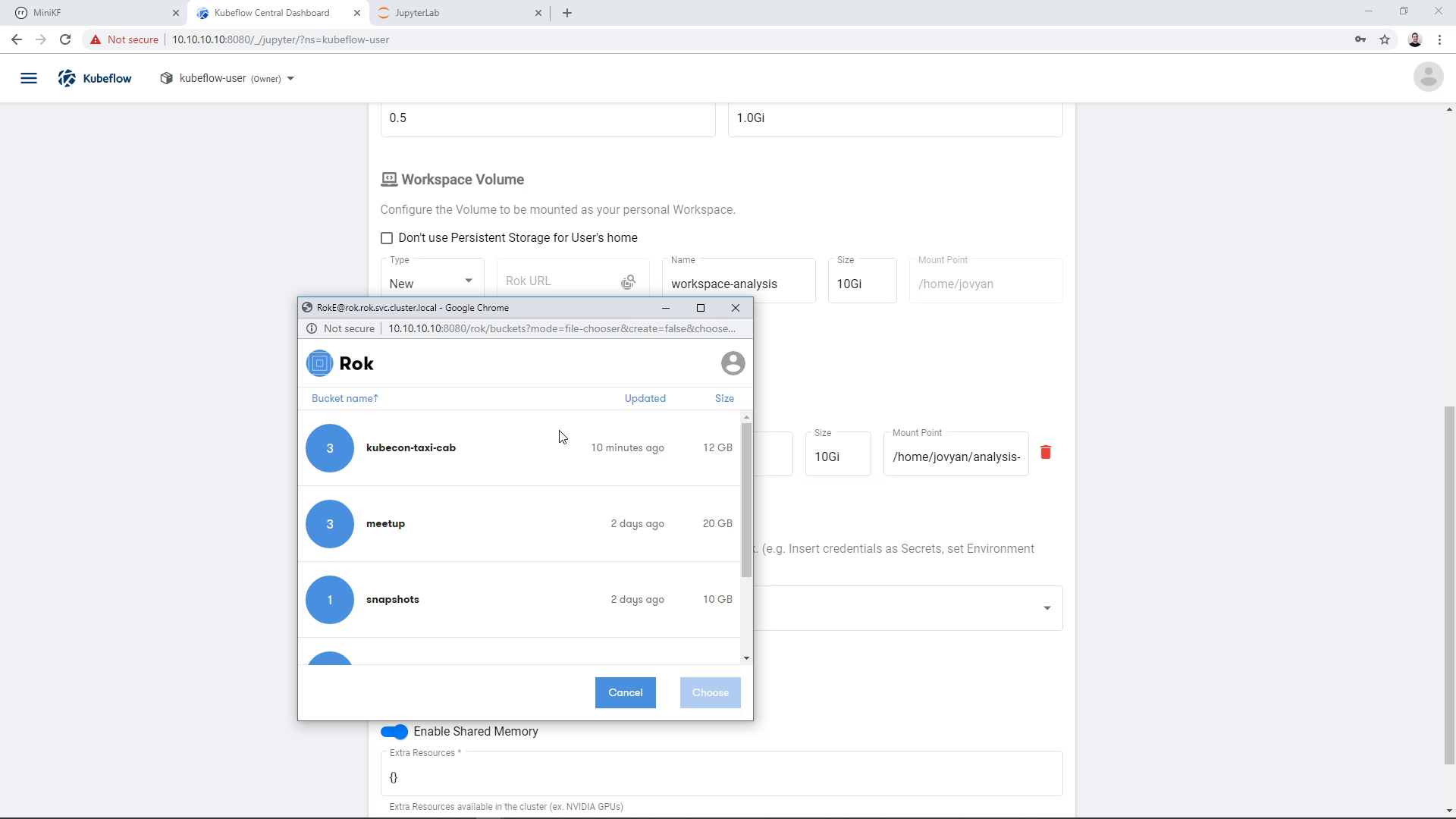
Task: Open the kubecon-taxi-cab bucket
Action: [519, 448]
